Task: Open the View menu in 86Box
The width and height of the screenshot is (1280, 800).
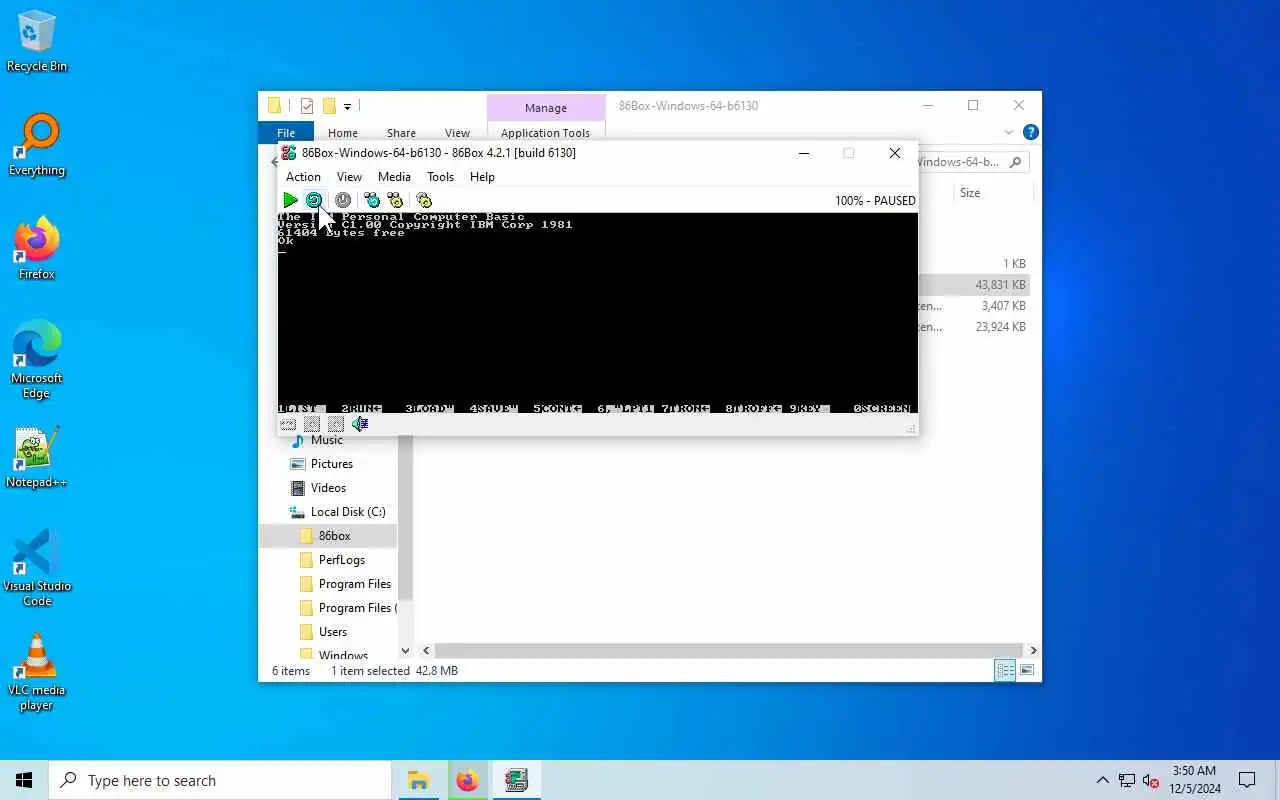Action: tap(349, 177)
